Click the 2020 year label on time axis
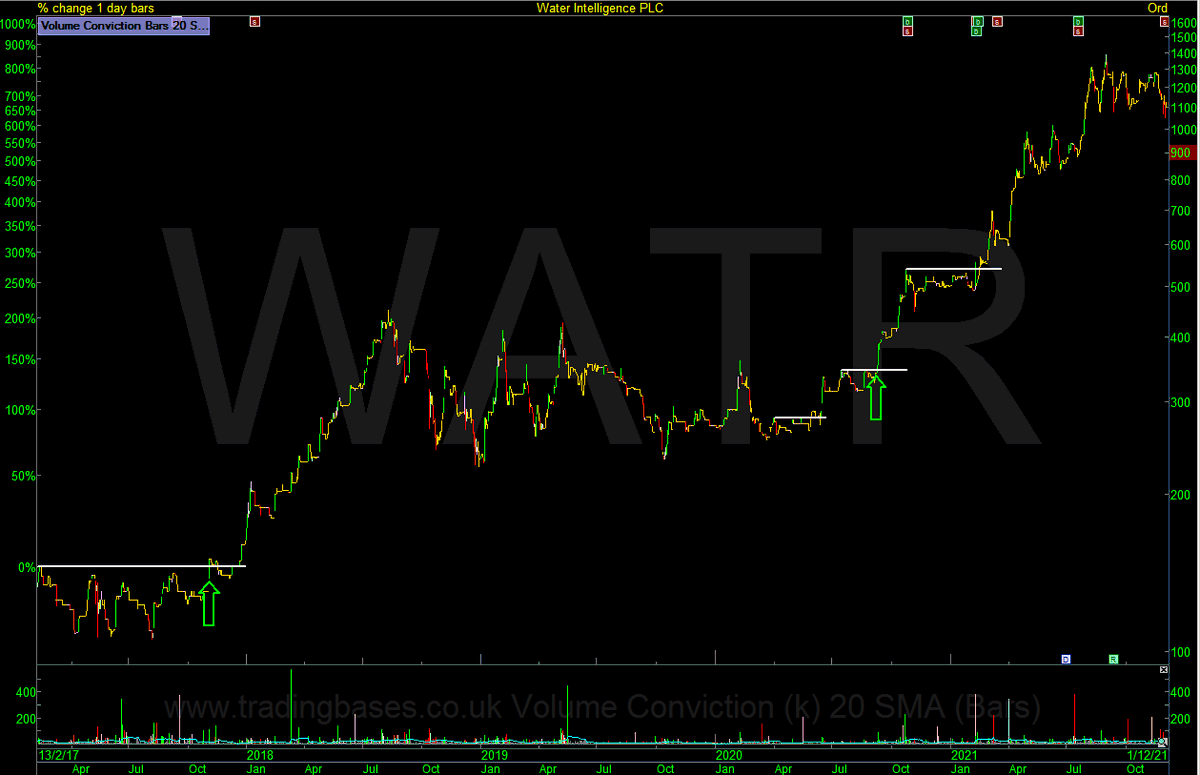The image size is (1200, 775). 729,753
